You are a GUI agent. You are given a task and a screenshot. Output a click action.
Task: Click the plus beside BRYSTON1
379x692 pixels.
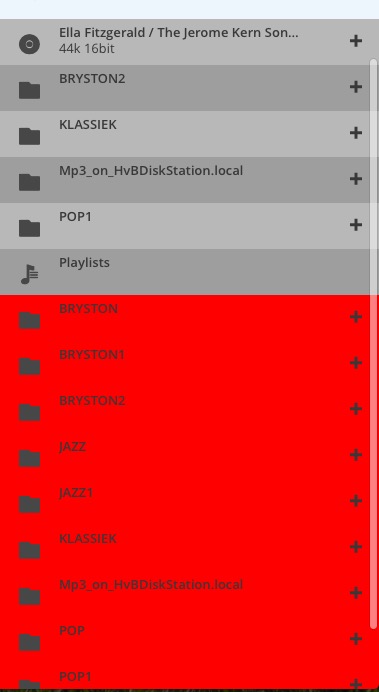[x=356, y=363]
